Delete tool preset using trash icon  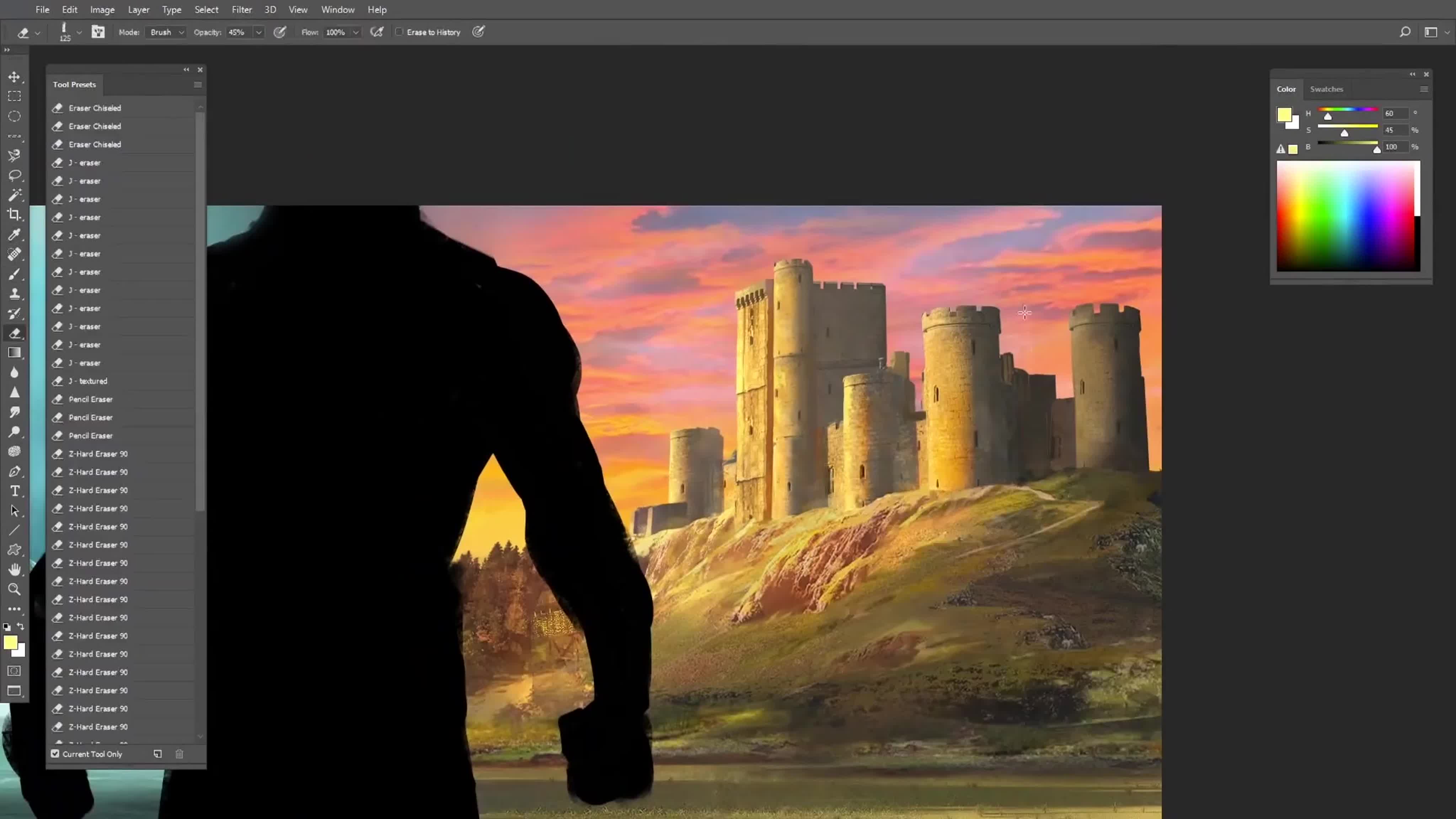click(179, 754)
